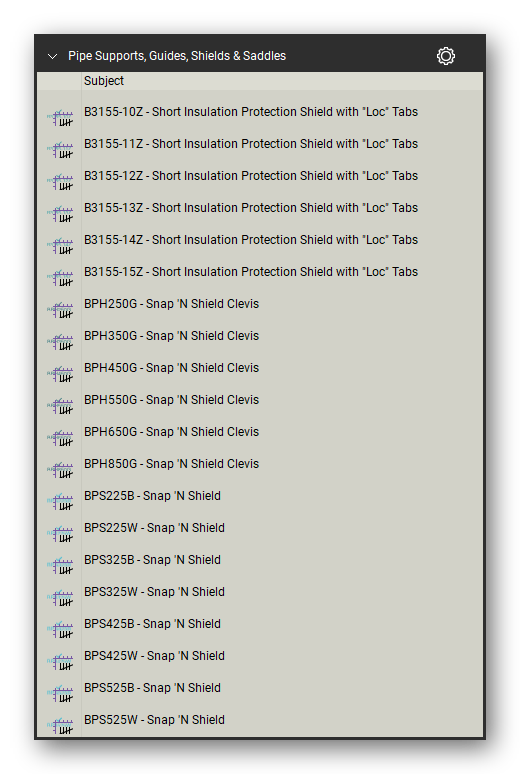Viewport: 520px width, 774px height.
Task: Select BPS525W - Snap 'N Shield text
Action: (154, 721)
